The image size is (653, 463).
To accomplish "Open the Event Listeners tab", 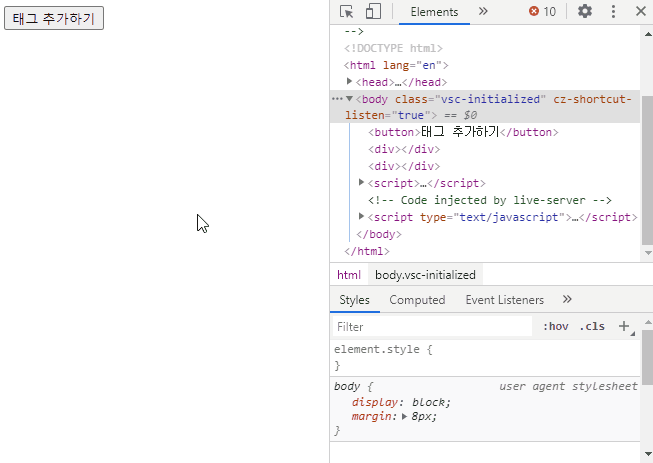I will pos(505,300).
